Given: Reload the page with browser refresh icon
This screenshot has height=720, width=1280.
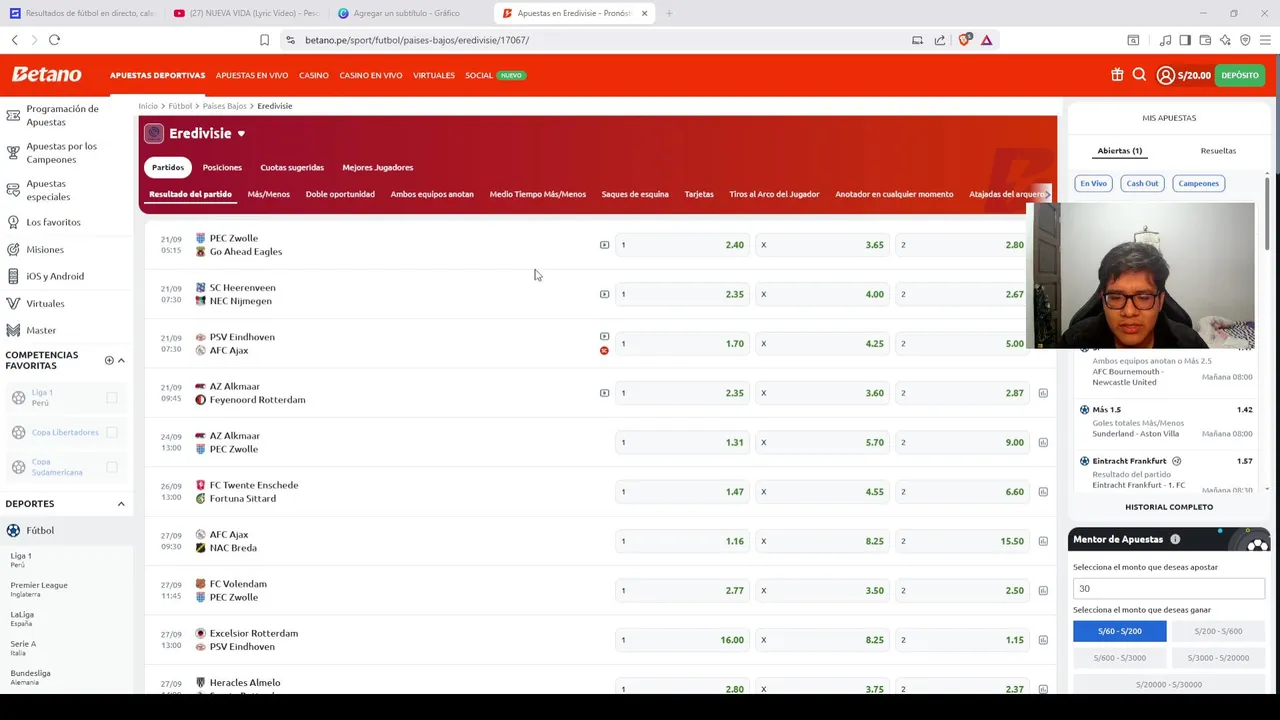Looking at the screenshot, I should (54, 40).
